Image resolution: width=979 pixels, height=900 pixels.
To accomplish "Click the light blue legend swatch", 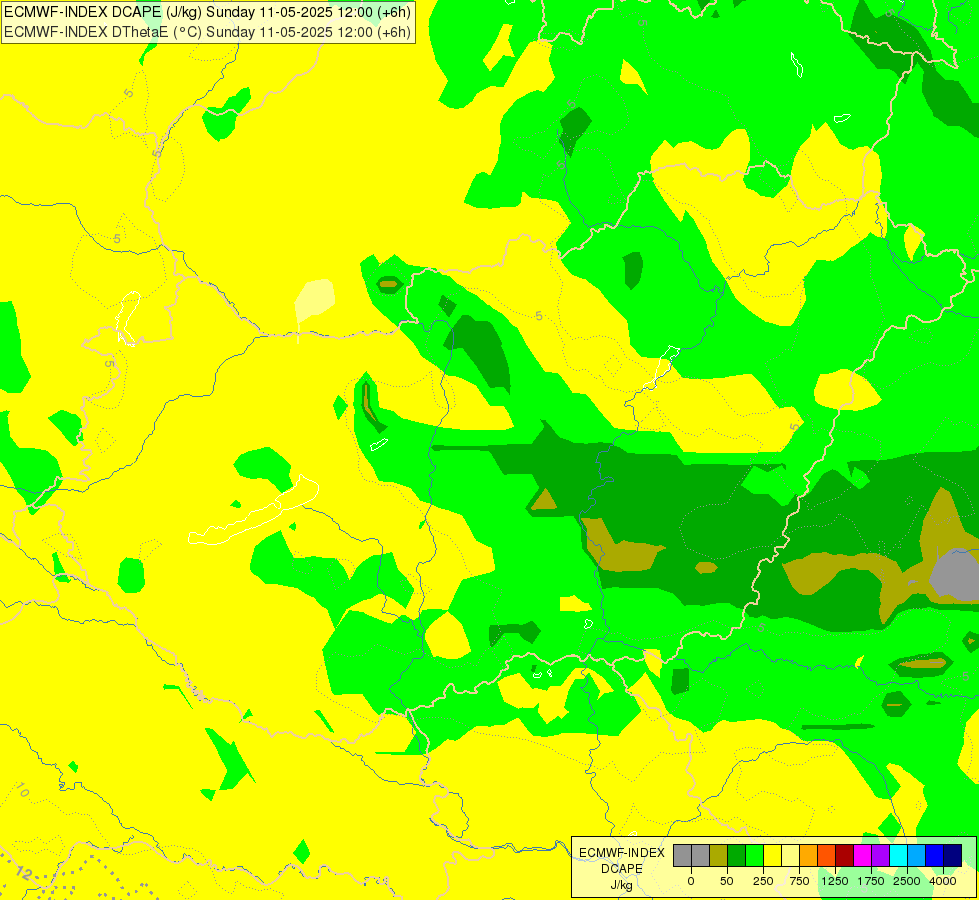I will [x=917, y=855].
